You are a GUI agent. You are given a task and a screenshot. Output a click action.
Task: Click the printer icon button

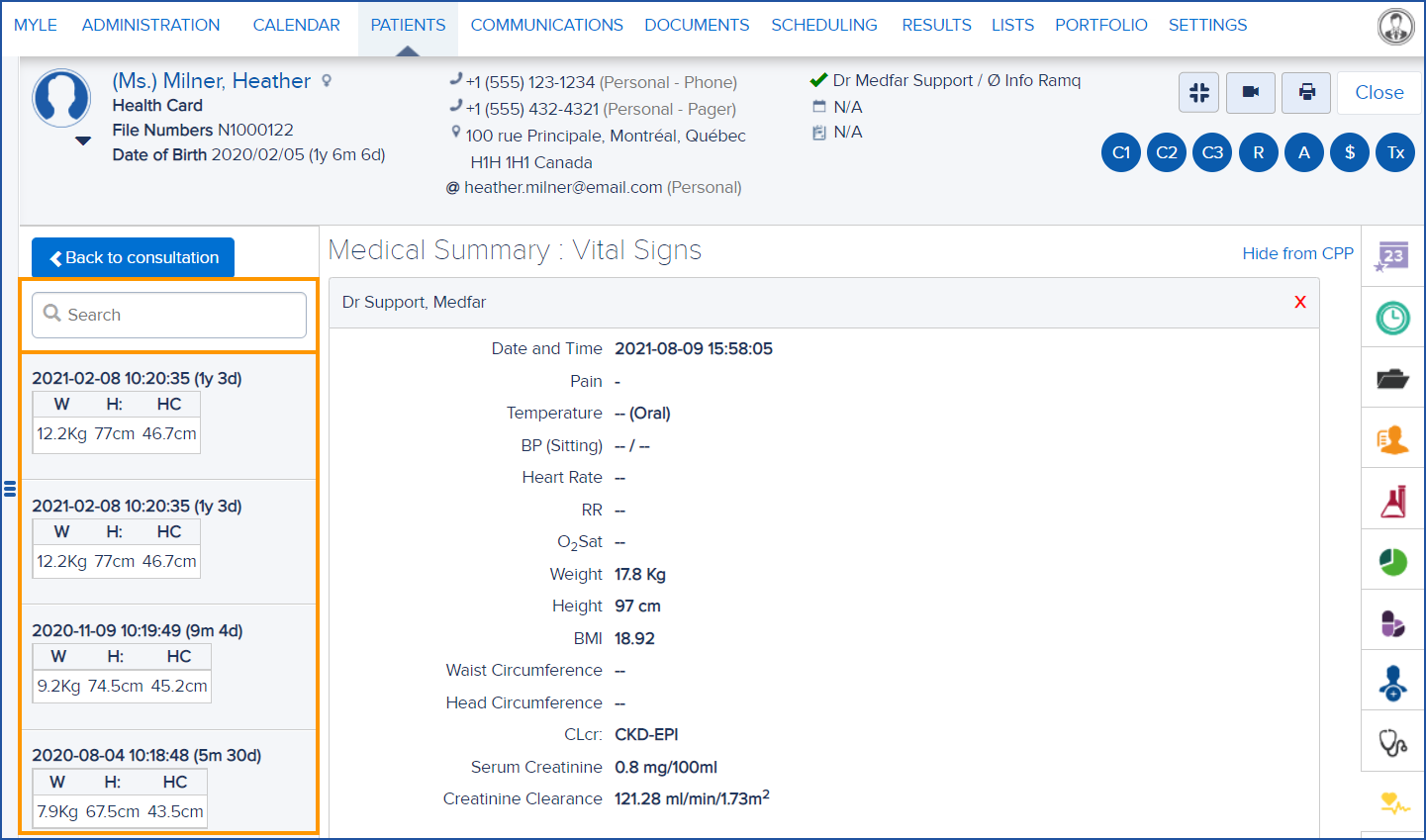pyautogui.click(x=1306, y=92)
